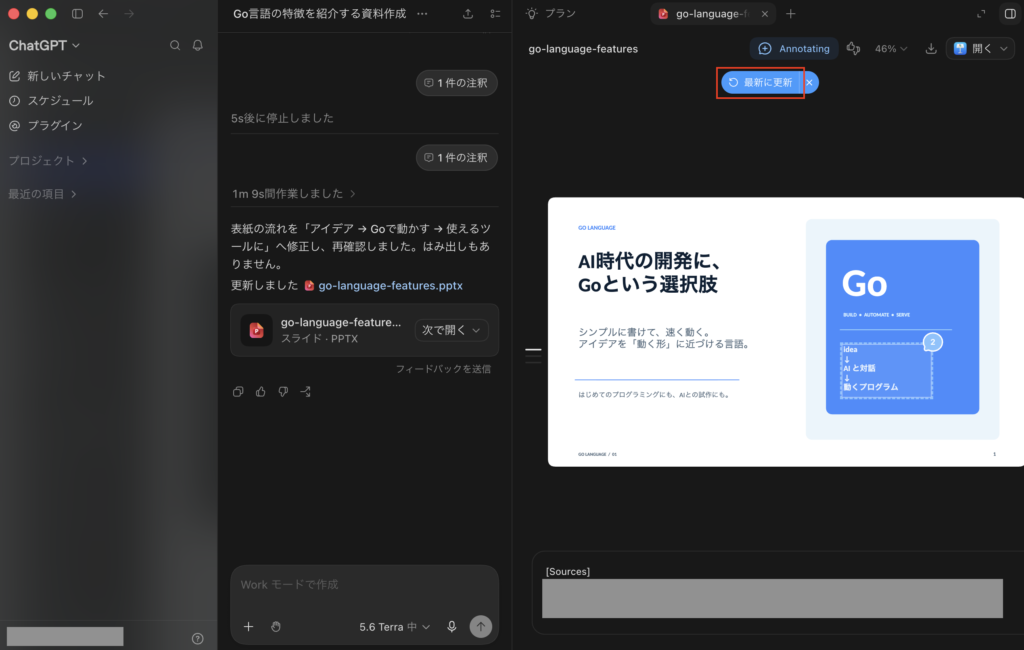1024x650 pixels.
Task: Click the send arrow button
Action: 481,626
